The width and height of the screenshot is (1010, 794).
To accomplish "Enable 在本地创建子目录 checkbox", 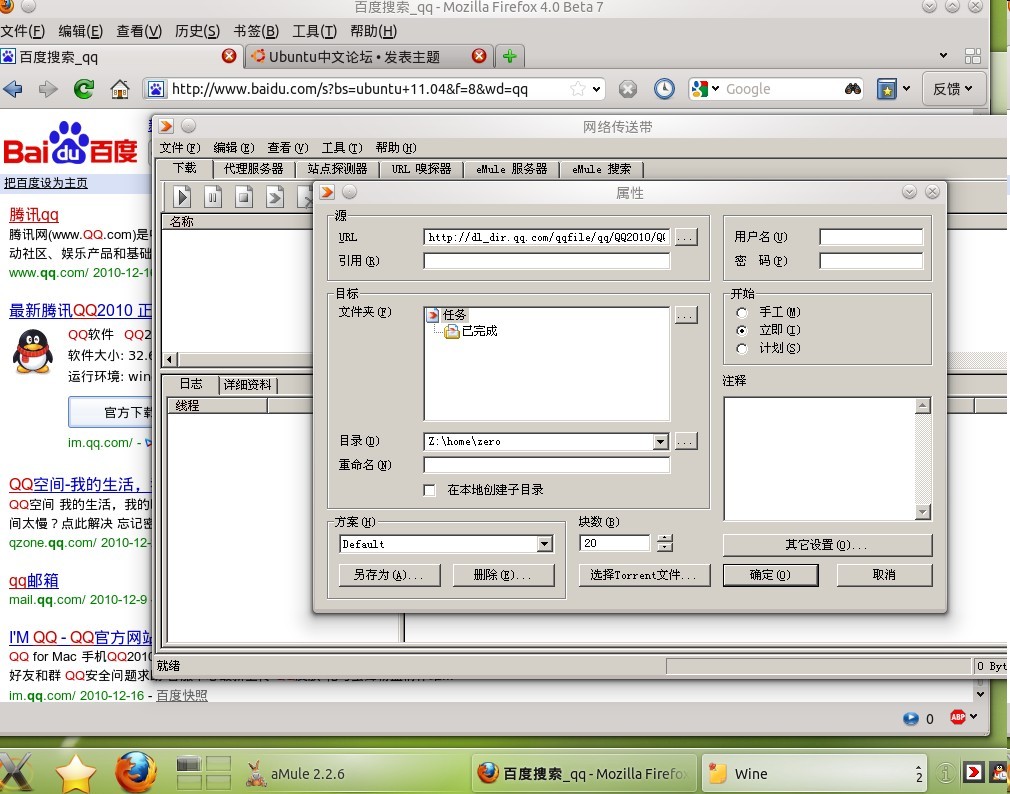I will (430, 490).
